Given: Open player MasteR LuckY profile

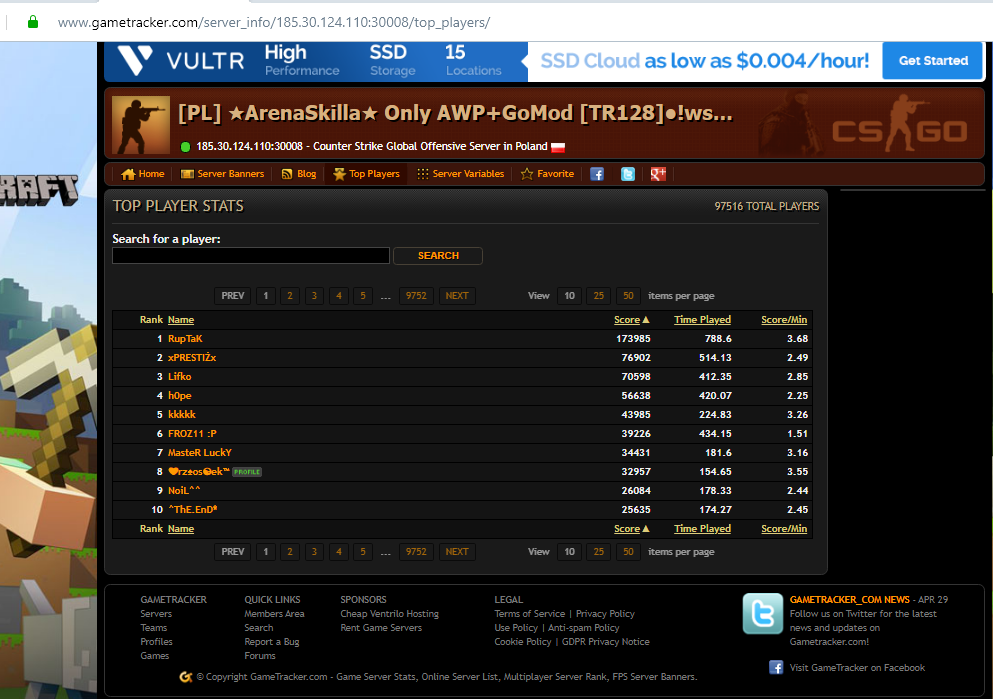Looking at the screenshot, I should pyautogui.click(x=199, y=453).
